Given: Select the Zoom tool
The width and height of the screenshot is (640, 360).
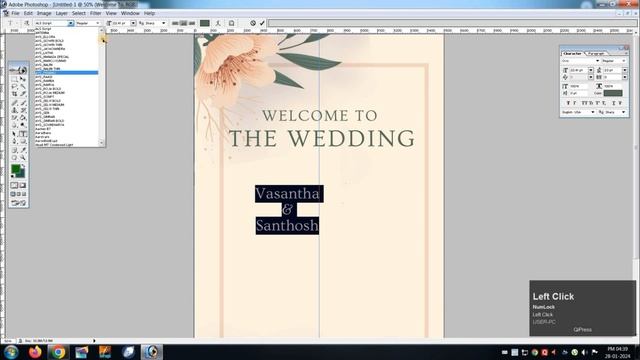Looking at the screenshot, I should [x=23, y=158].
